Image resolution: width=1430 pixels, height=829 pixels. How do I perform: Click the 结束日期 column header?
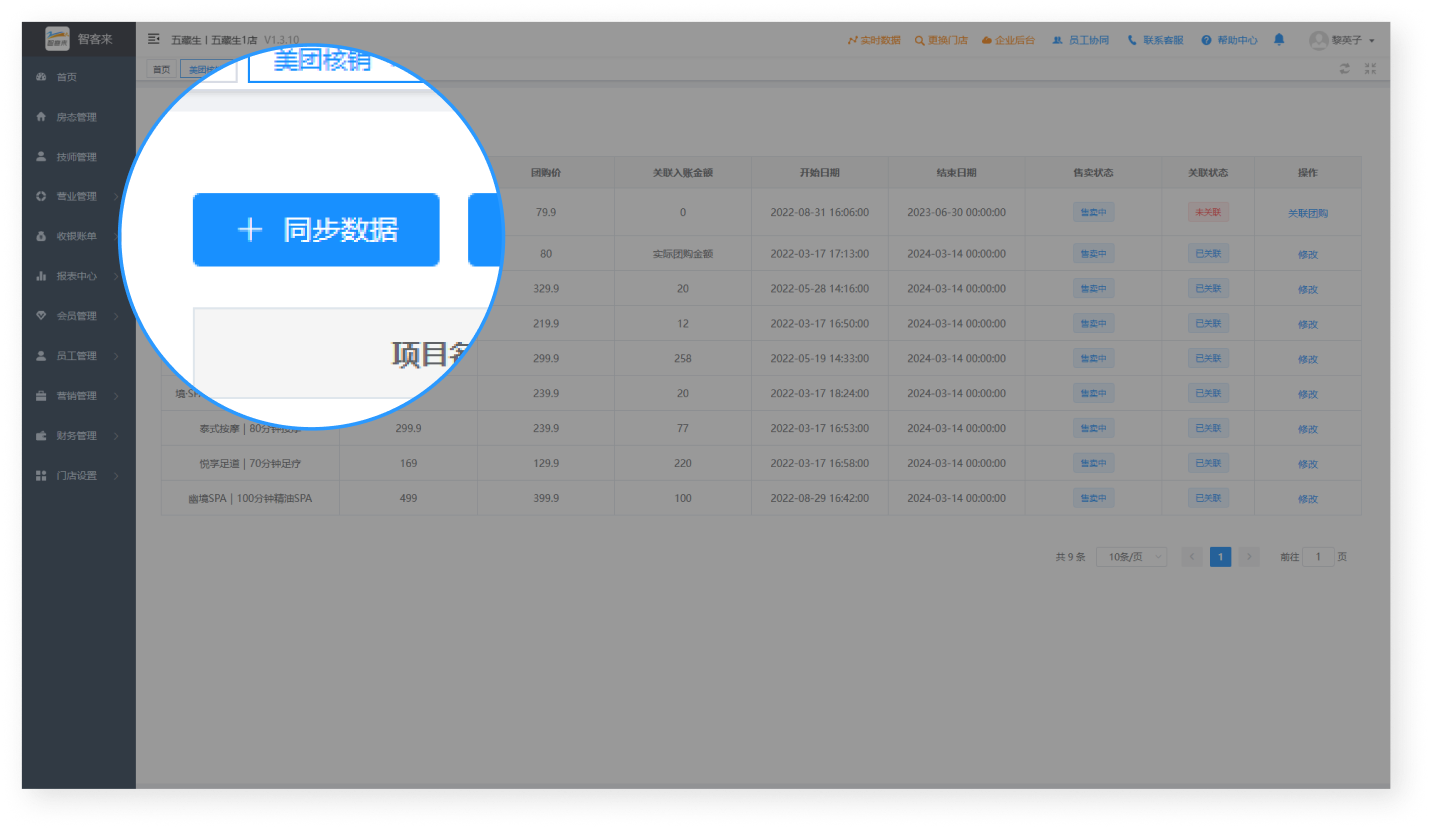click(x=957, y=173)
